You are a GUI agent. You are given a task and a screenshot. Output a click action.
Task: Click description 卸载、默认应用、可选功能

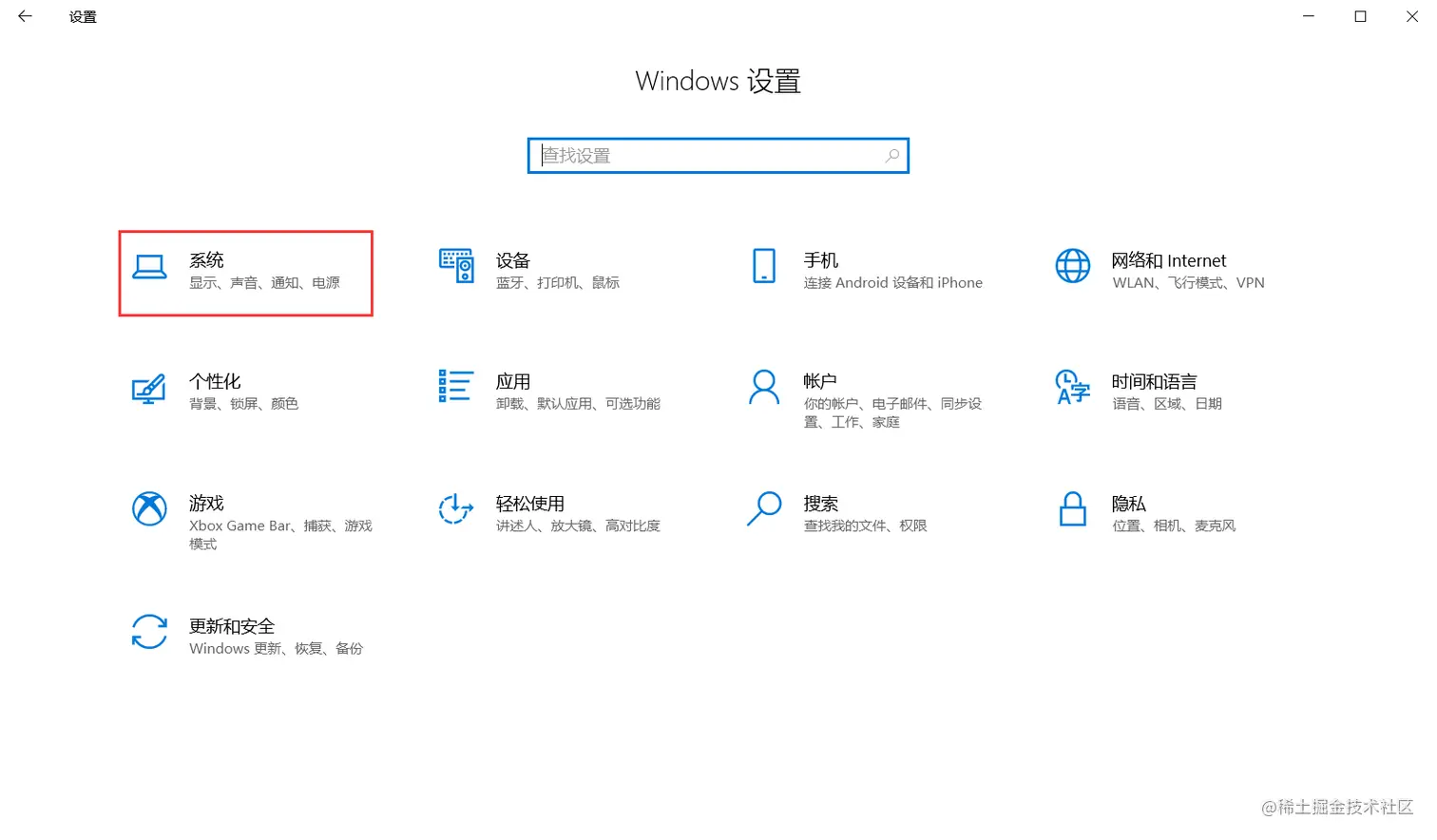pyautogui.click(x=578, y=404)
